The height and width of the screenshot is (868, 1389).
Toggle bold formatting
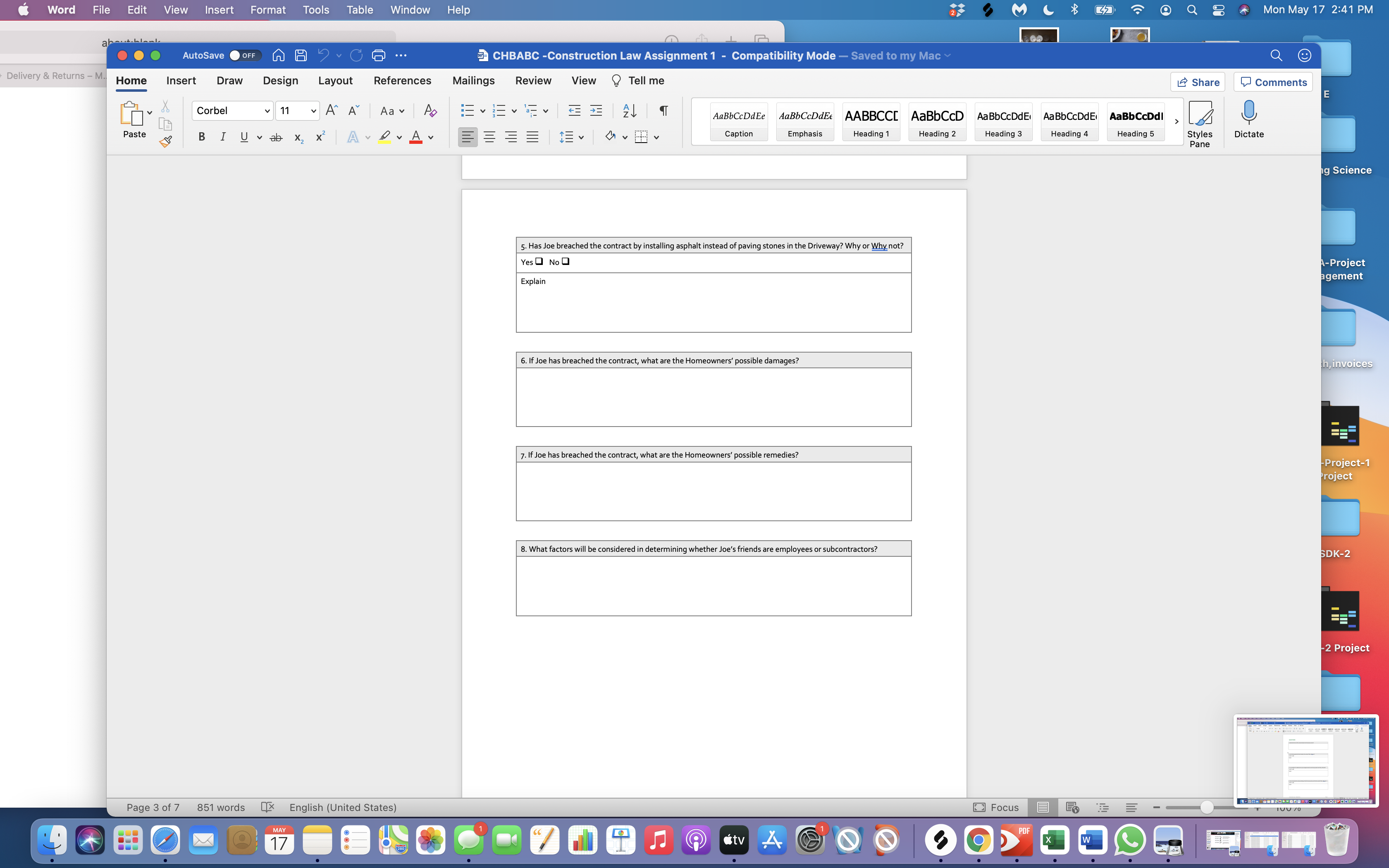click(201, 137)
